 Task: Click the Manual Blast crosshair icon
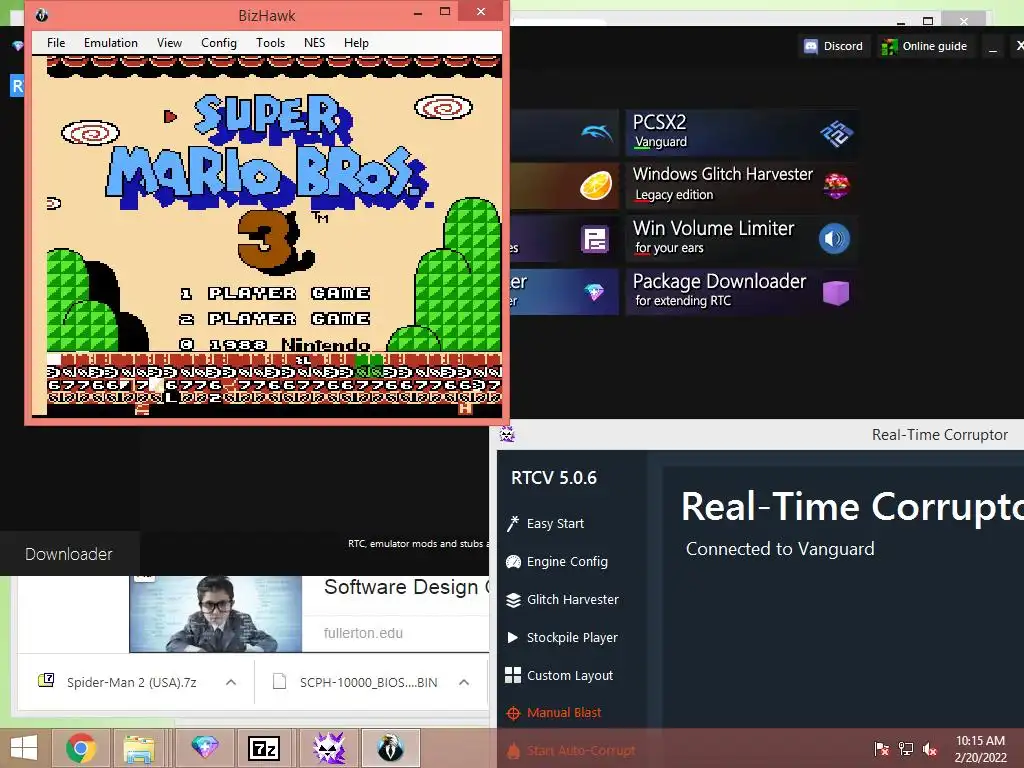click(x=513, y=713)
